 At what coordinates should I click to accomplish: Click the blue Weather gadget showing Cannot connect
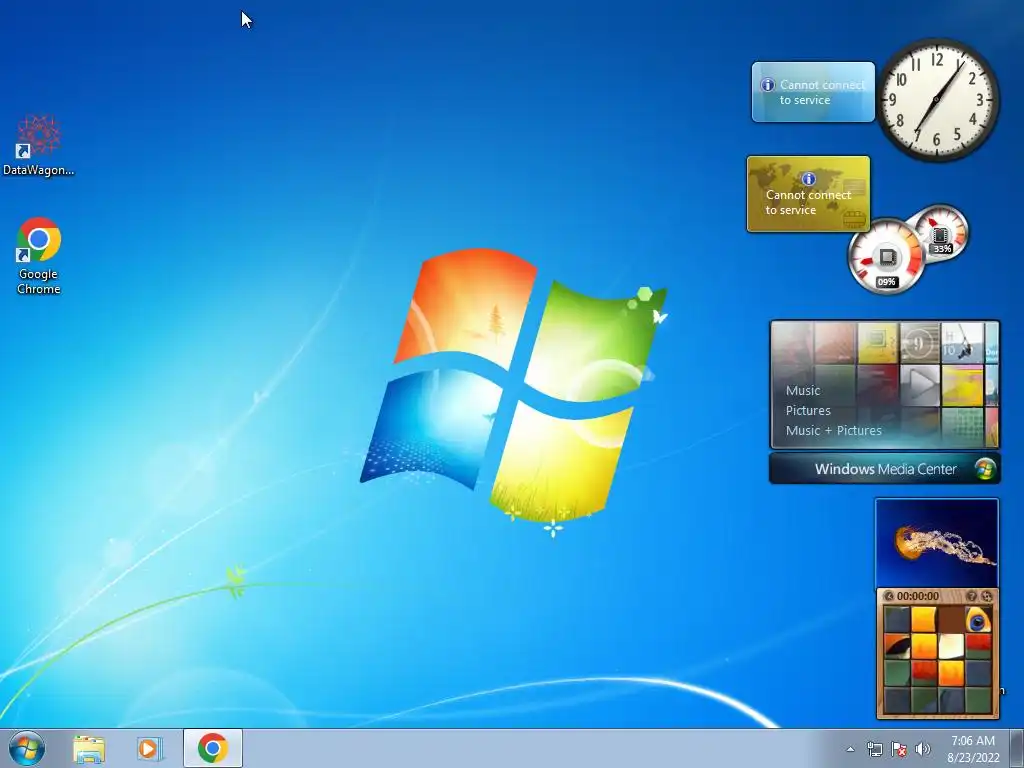[813, 92]
